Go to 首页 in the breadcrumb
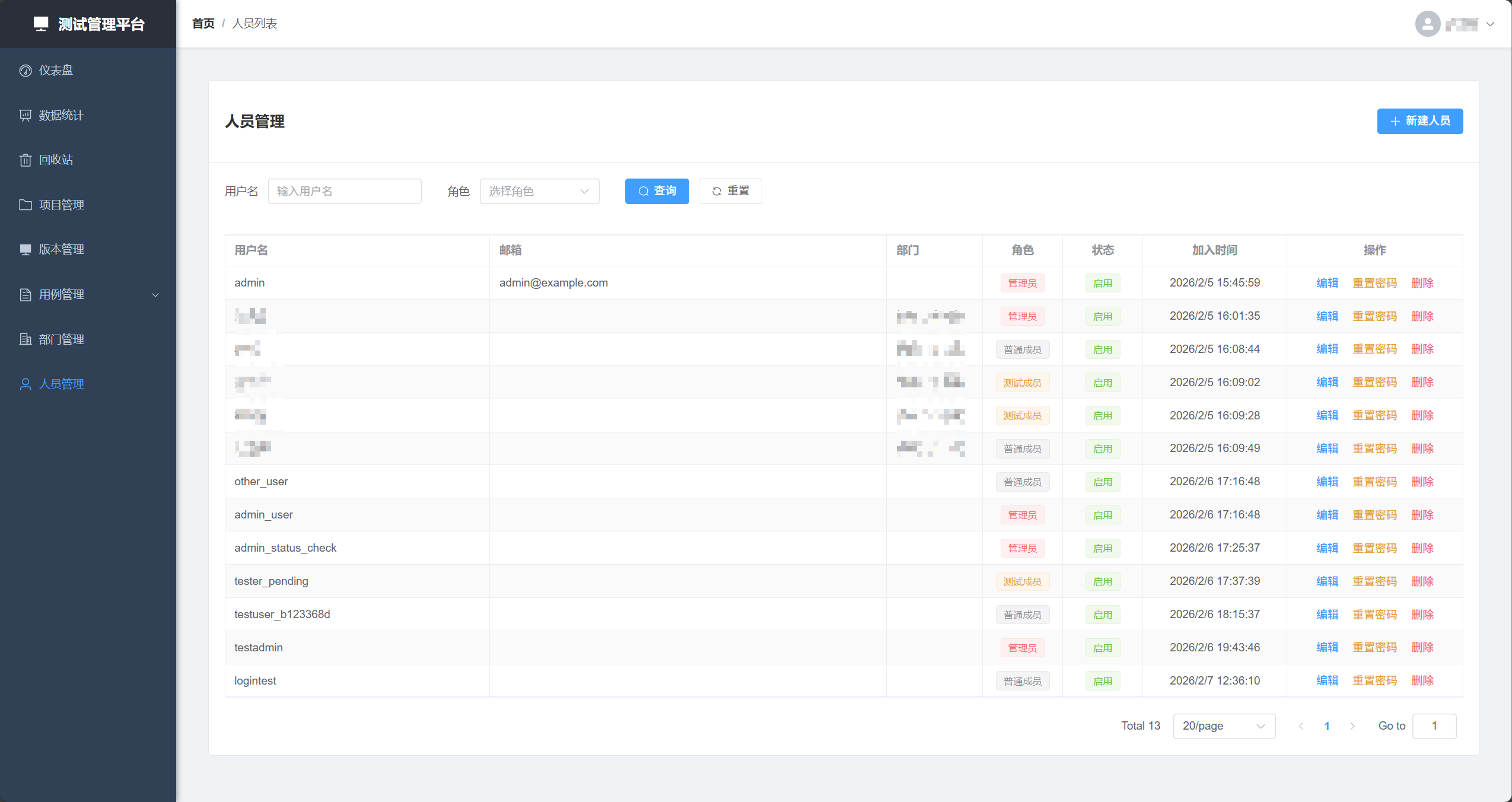This screenshot has height=802, width=1512. point(203,24)
